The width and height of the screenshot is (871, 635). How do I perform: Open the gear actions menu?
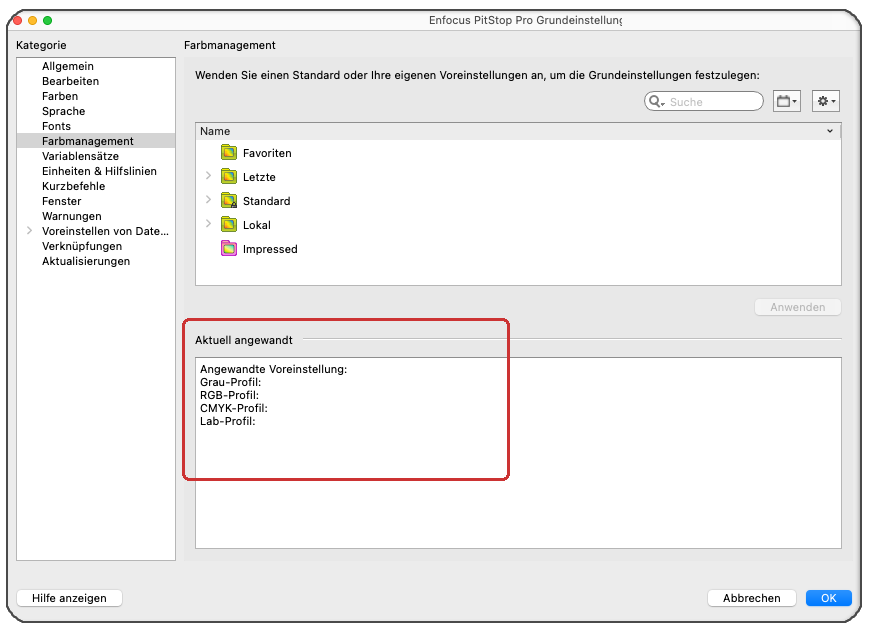pos(825,101)
